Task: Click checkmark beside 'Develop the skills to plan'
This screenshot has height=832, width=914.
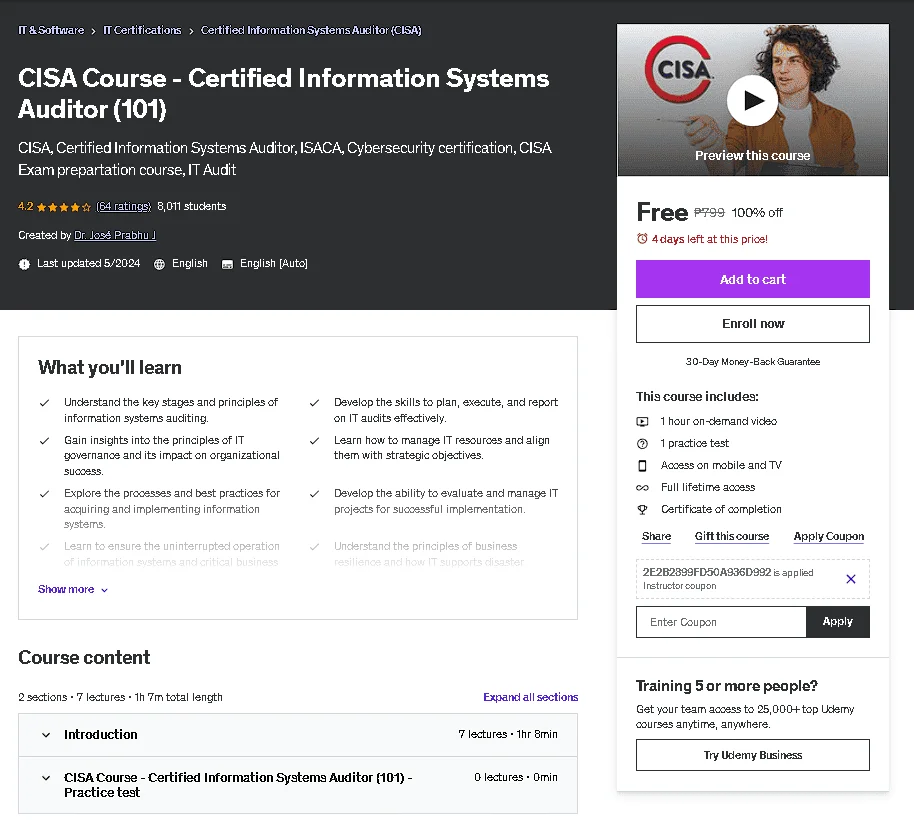Action: 314,403
